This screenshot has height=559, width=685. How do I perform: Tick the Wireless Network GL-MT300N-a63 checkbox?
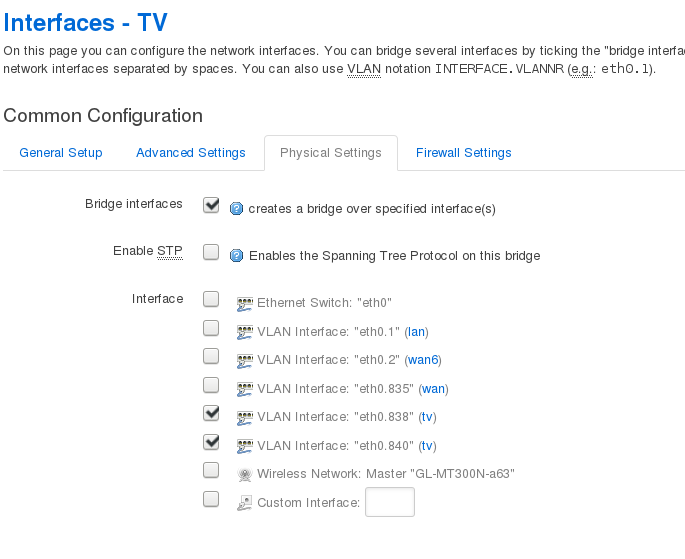click(x=211, y=470)
